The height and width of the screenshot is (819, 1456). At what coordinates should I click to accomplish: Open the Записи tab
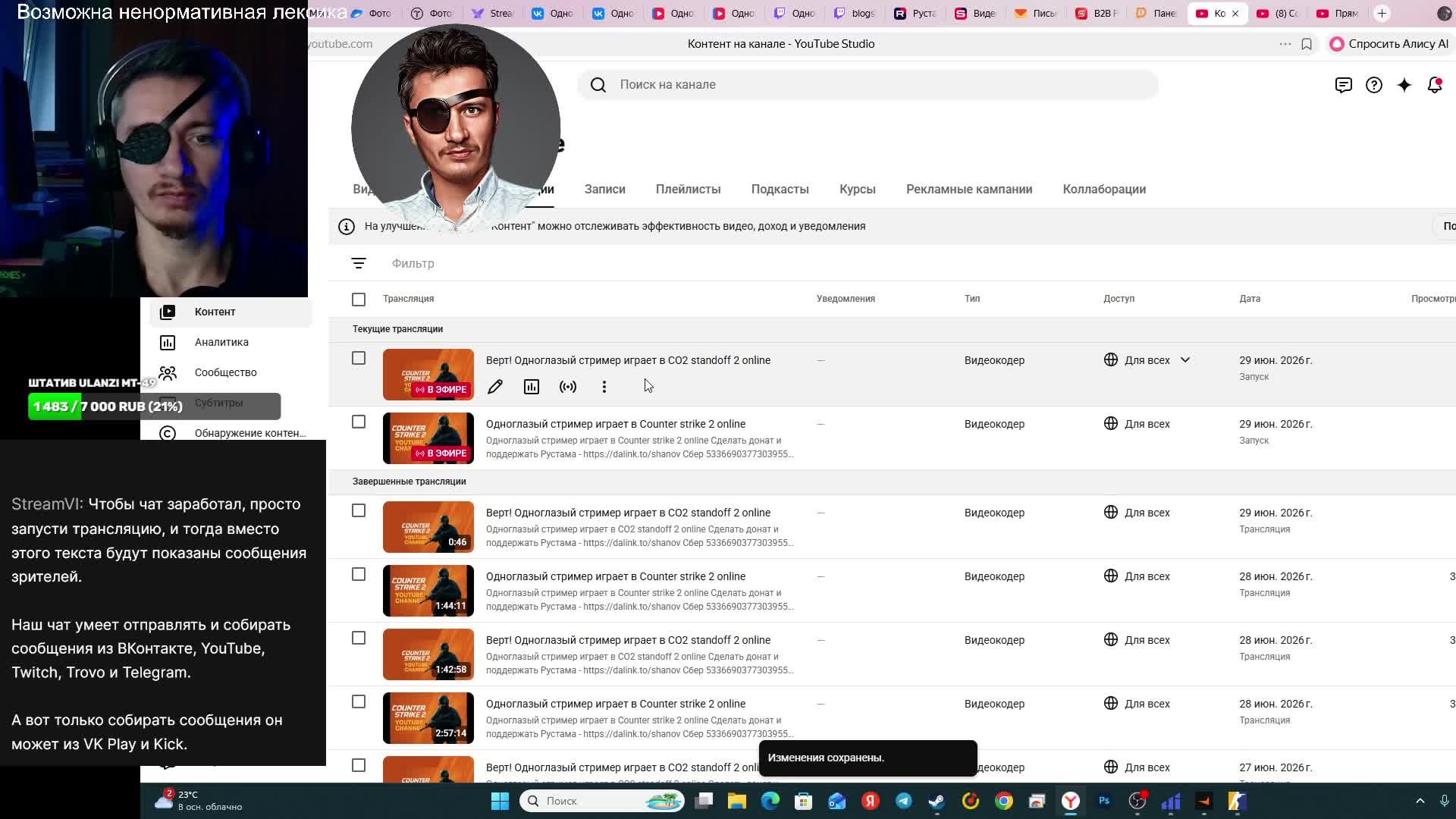[x=604, y=190]
